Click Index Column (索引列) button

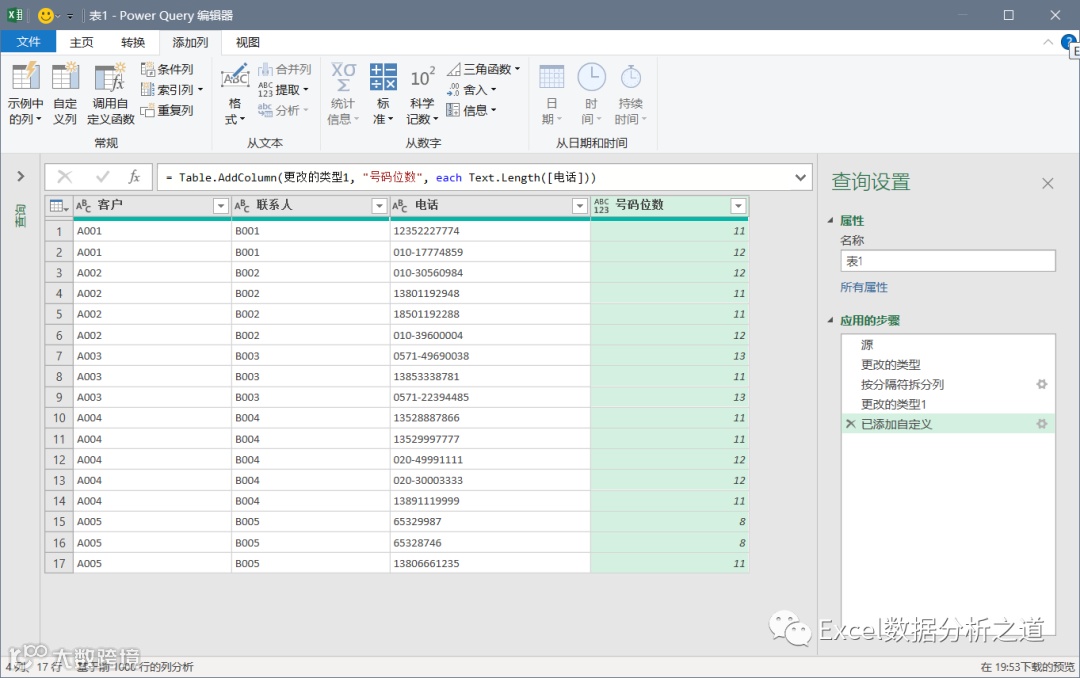(172, 90)
